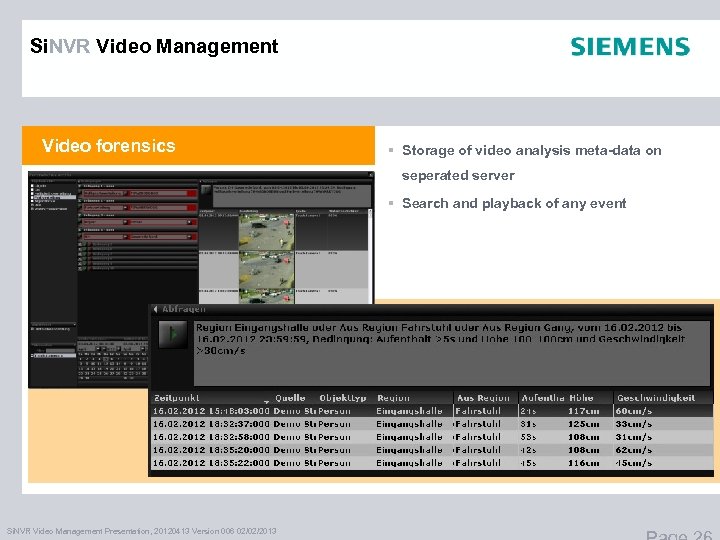Run the query with the green play button

coord(173,334)
